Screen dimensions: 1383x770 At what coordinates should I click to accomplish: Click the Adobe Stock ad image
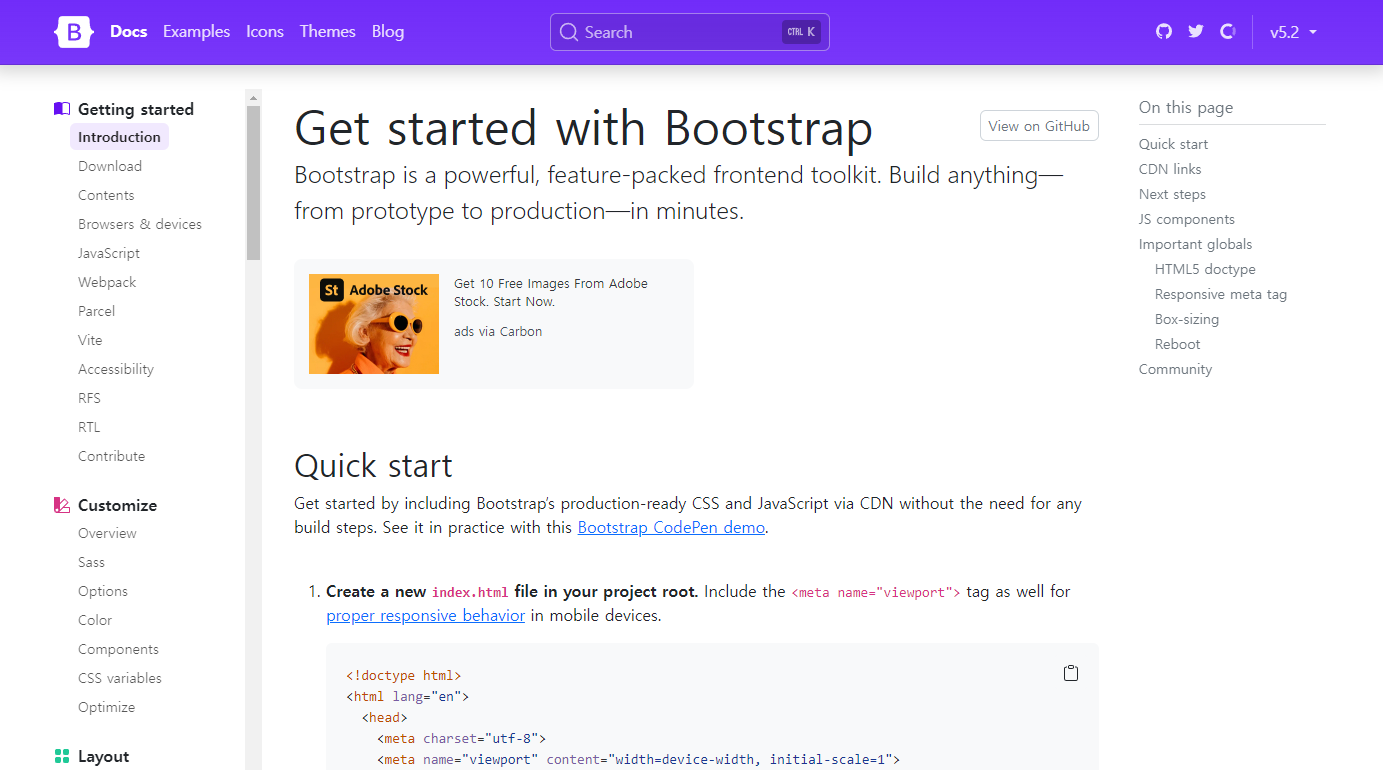pos(374,324)
